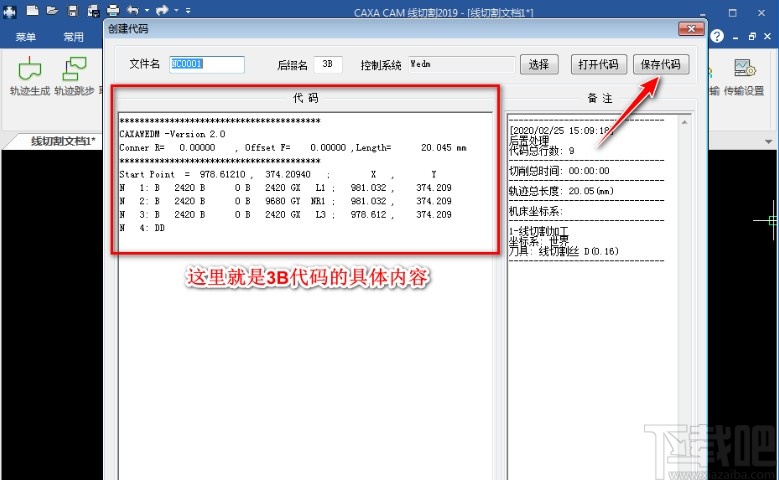Click the 切削总时间 00:00:00 entry
Image resolution: width=779 pixels, height=480 pixels.
[x=559, y=171]
